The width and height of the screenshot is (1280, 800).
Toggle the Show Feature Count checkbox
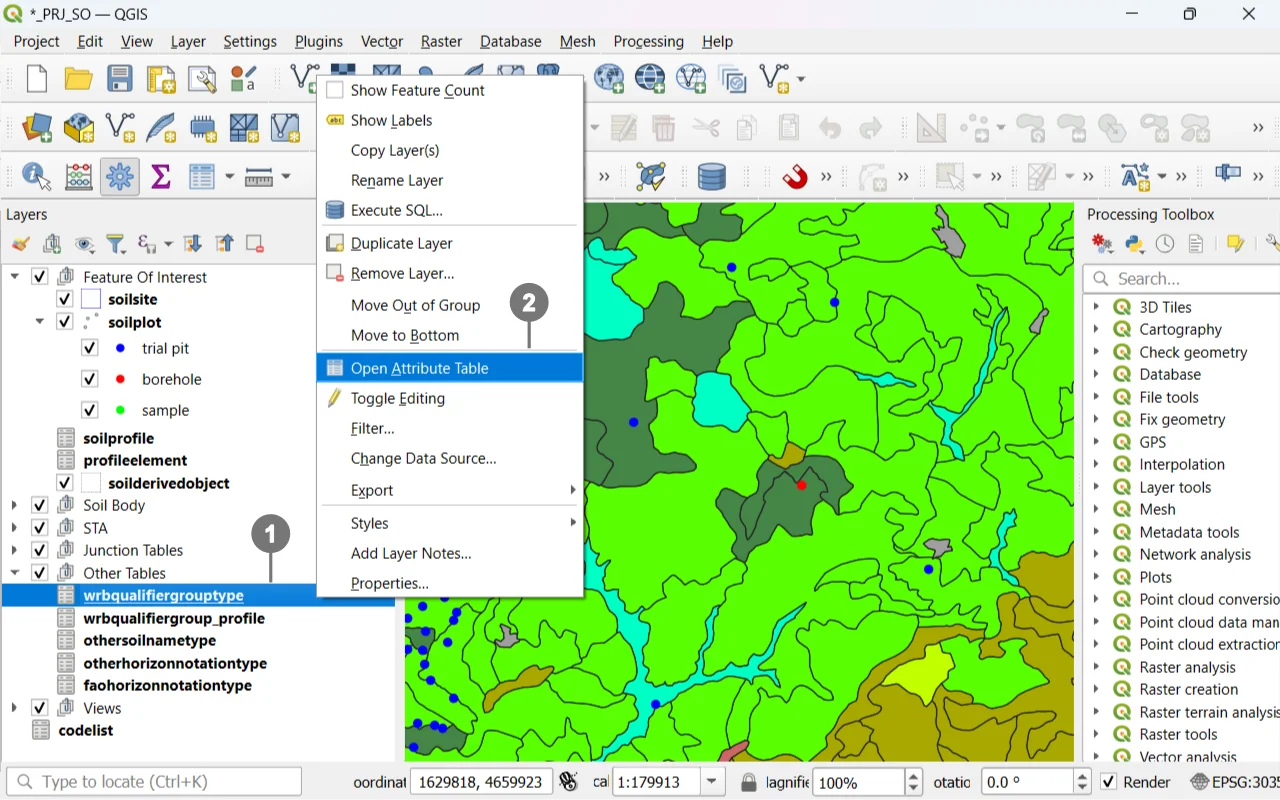click(x=335, y=90)
